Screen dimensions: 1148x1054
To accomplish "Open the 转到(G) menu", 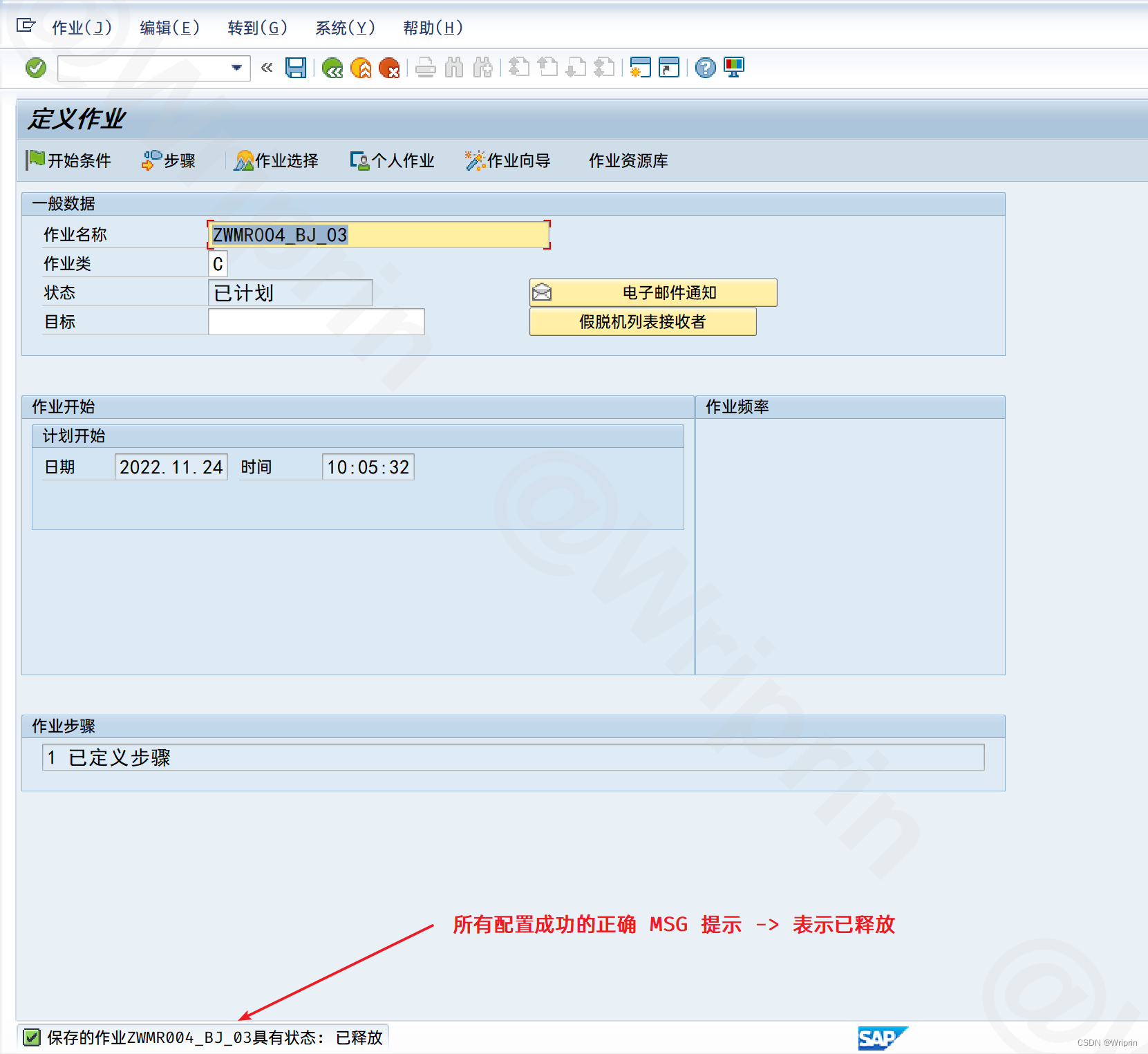I will pos(256,28).
